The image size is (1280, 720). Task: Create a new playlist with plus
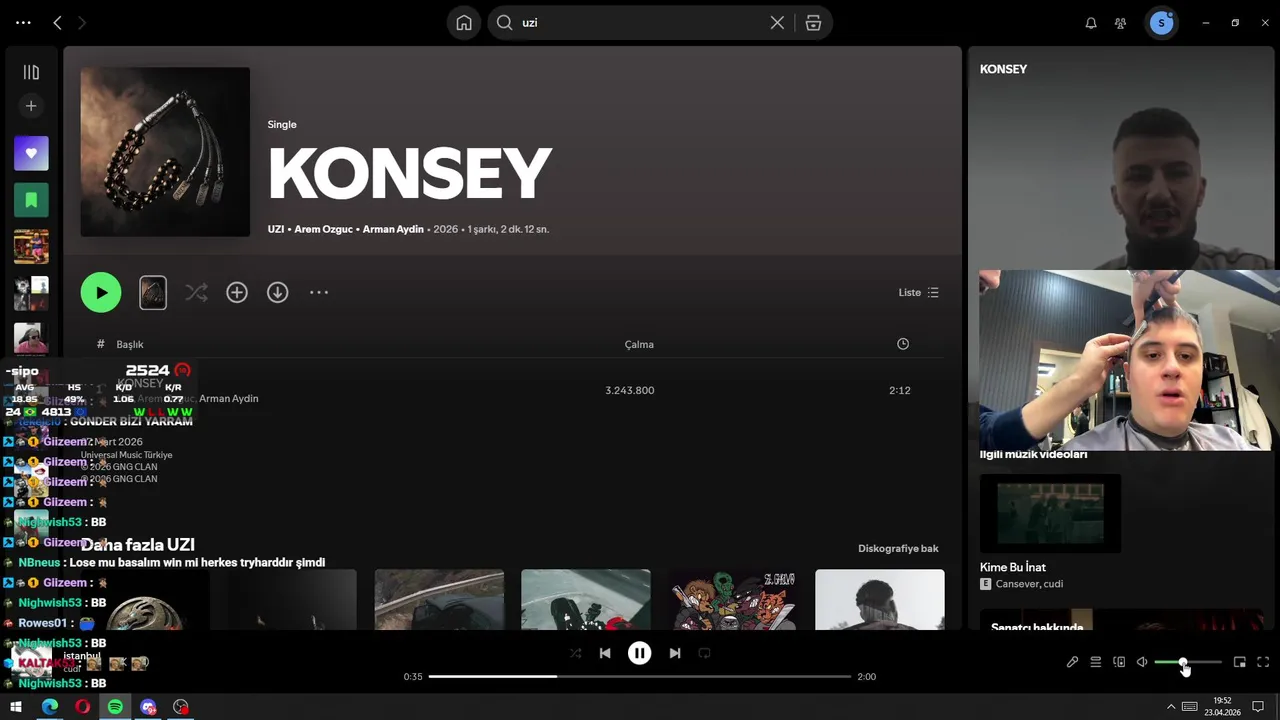pyautogui.click(x=31, y=106)
